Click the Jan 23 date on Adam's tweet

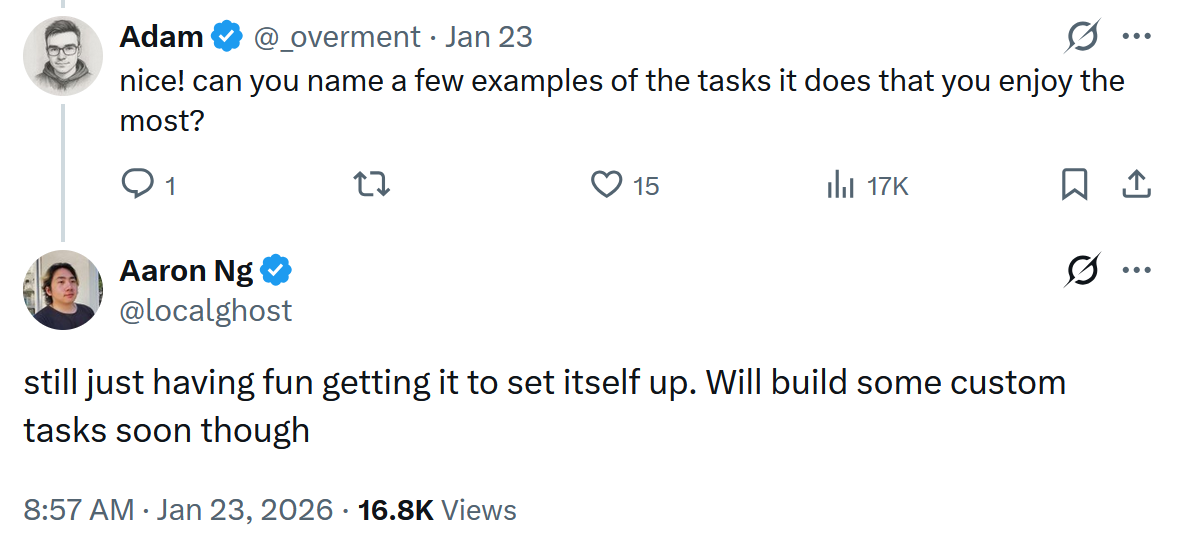pyautogui.click(x=488, y=38)
